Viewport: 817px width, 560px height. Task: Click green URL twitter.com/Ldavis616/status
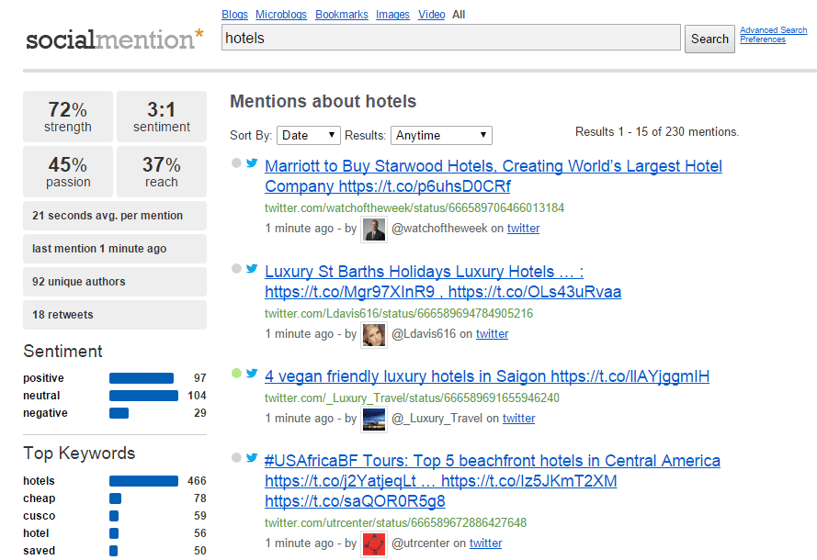pyautogui.click(x=399, y=314)
